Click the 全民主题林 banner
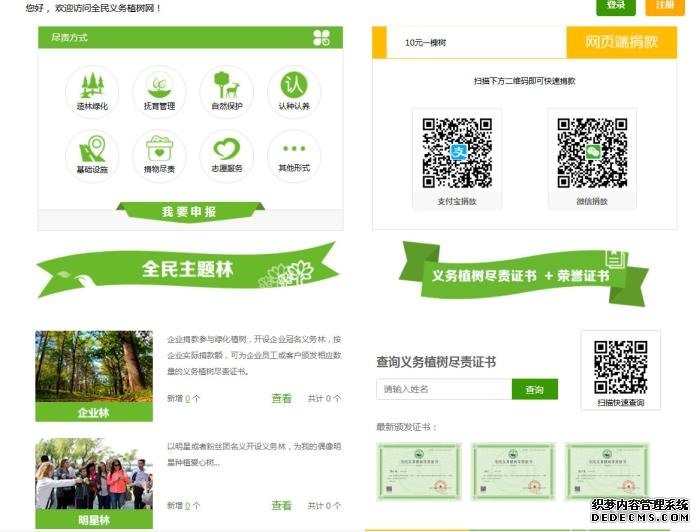Image resolution: width=700 pixels, height=532 pixels. (x=188, y=269)
